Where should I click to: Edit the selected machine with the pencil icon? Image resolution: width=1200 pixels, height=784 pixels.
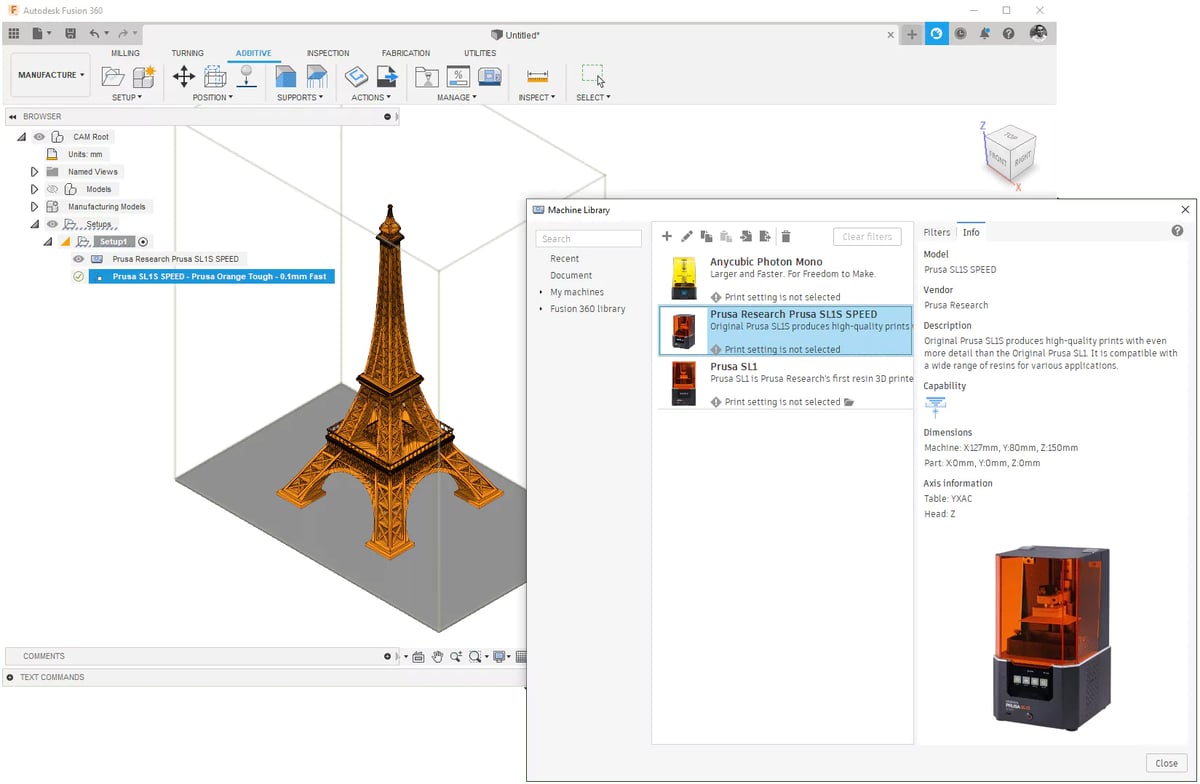(687, 236)
